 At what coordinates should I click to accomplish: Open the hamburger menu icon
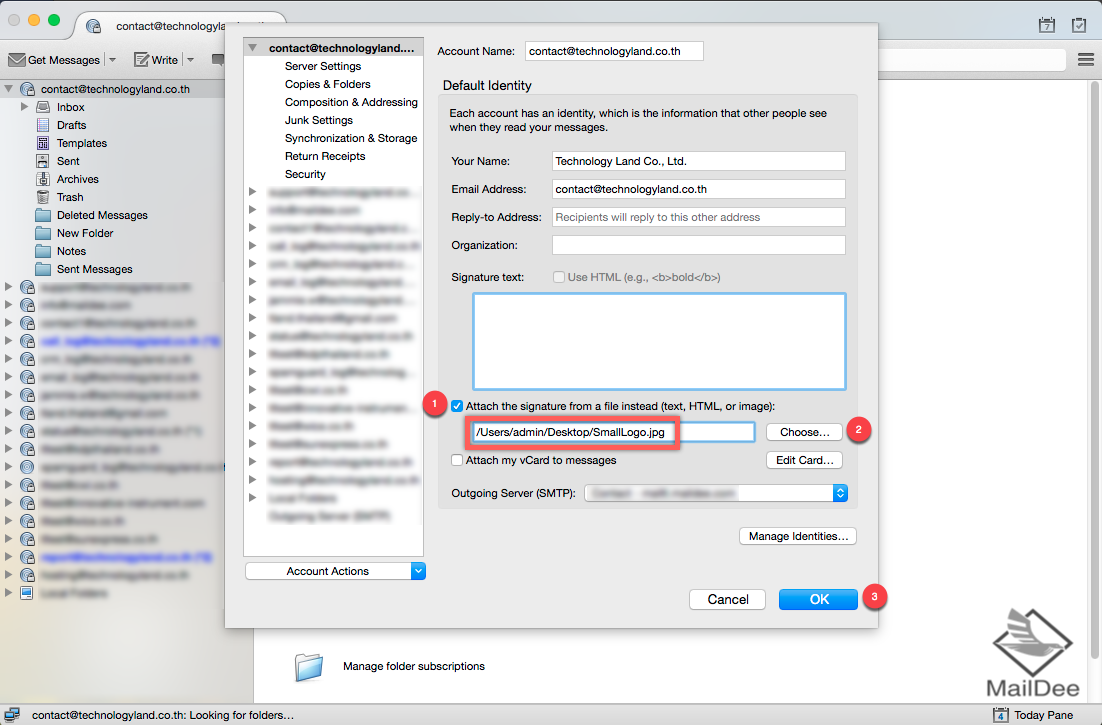[x=1085, y=59]
